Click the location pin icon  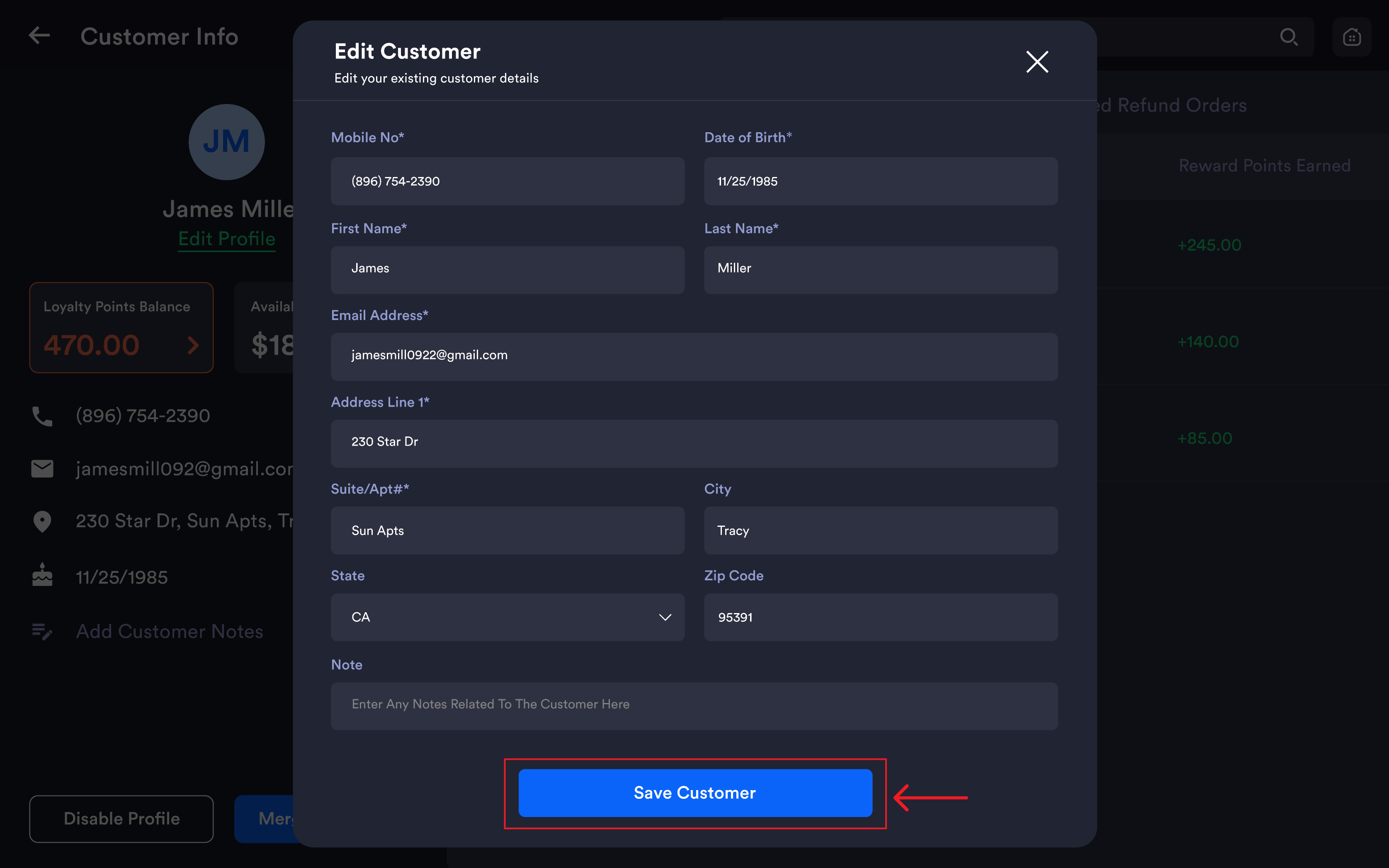coord(42,521)
